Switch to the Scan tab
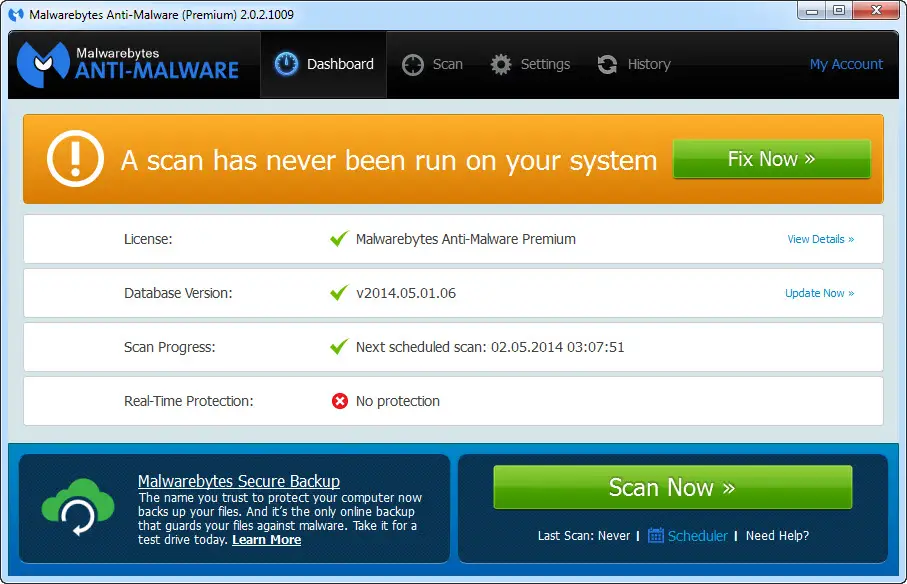The height and width of the screenshot is (584, 907). click(x=432, y=64)
